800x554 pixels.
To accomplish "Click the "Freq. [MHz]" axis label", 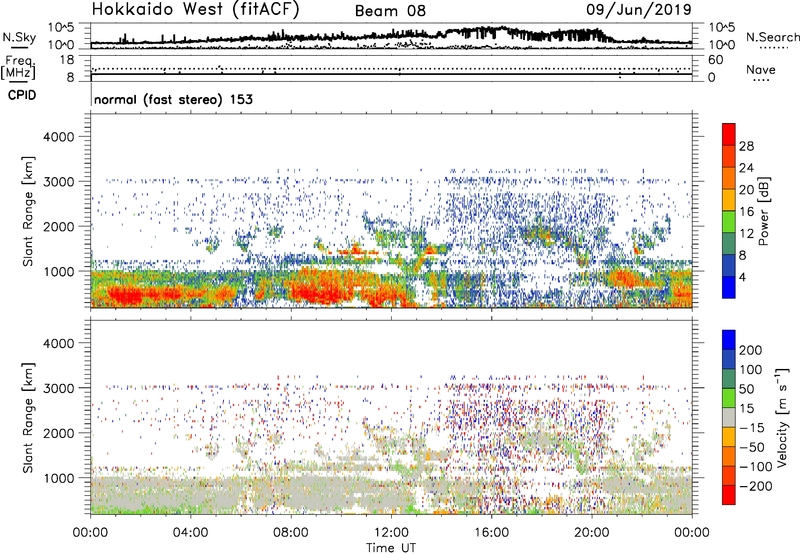I will [18, 67].
